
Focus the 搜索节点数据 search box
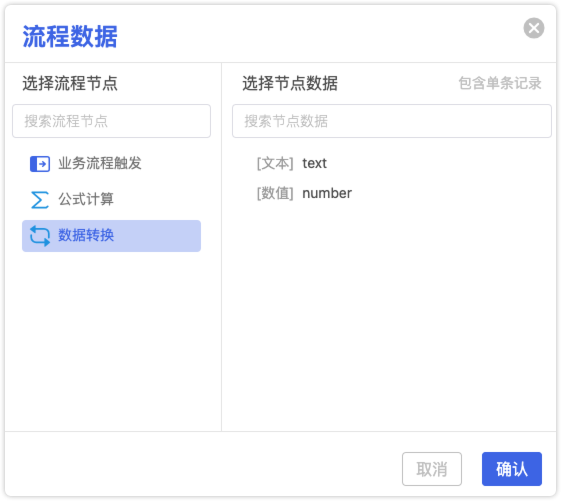(392, 121)
